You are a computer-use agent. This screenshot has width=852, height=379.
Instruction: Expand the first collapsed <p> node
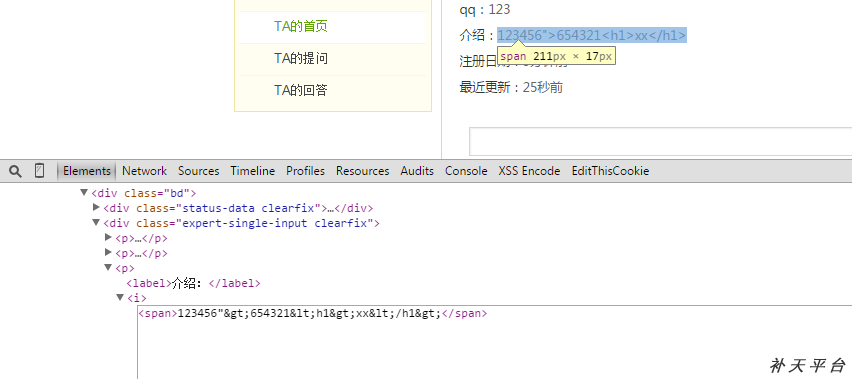(108, 237)
